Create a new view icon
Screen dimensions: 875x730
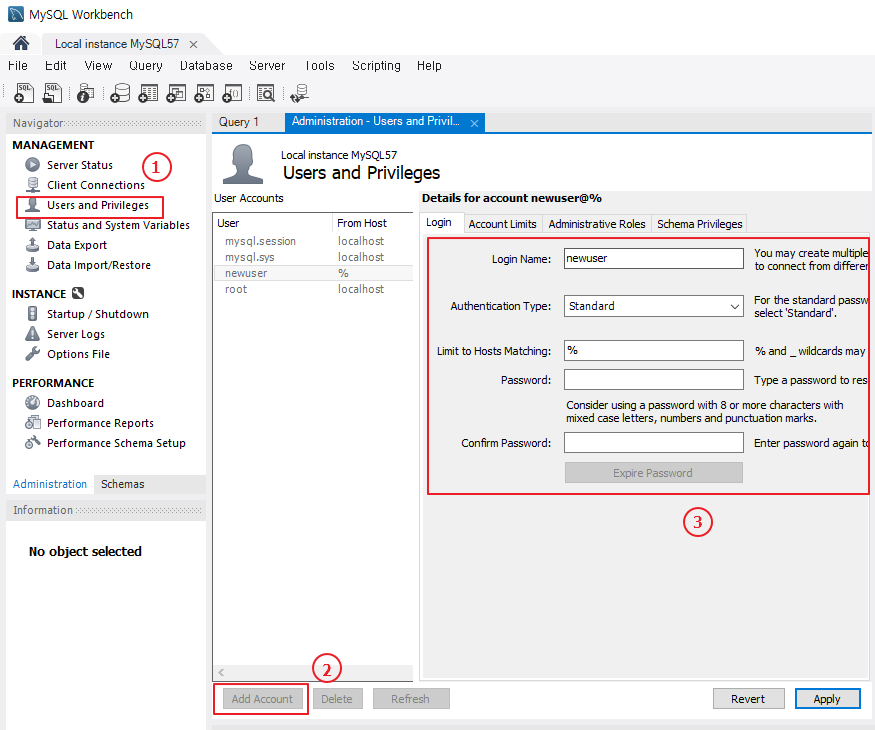pyautogui.click(x=176, y=93)
